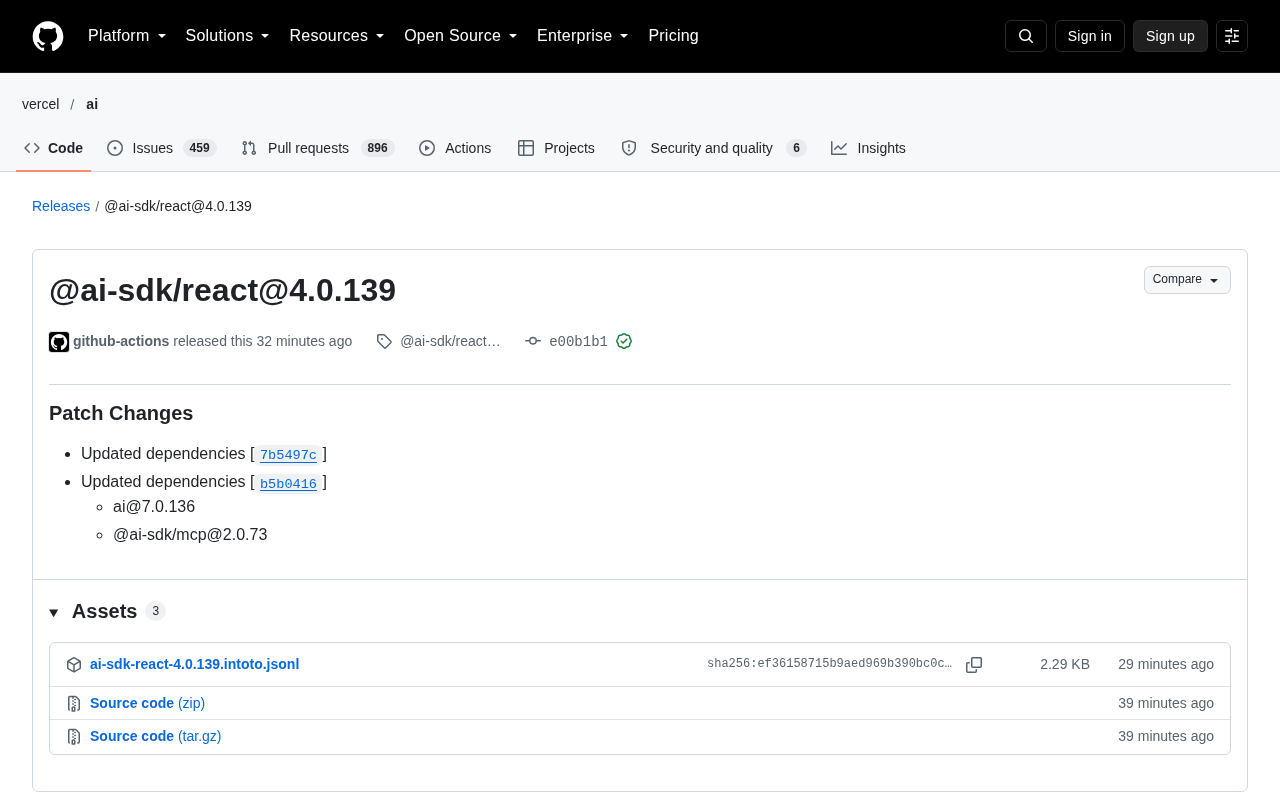1280x800 pixels.
Task: Switch to the Projects tab
Action: (556, 148)
